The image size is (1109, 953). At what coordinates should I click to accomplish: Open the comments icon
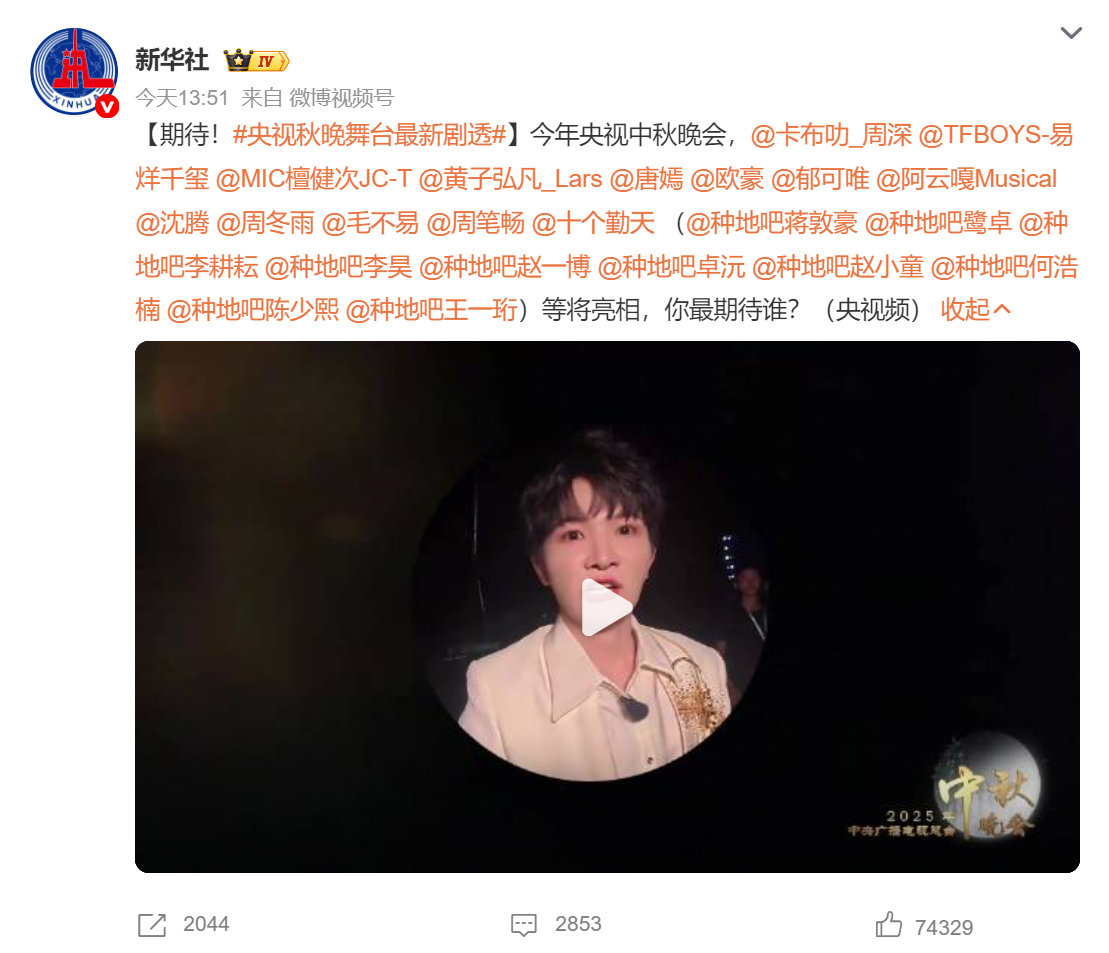[x=524, y=925]
